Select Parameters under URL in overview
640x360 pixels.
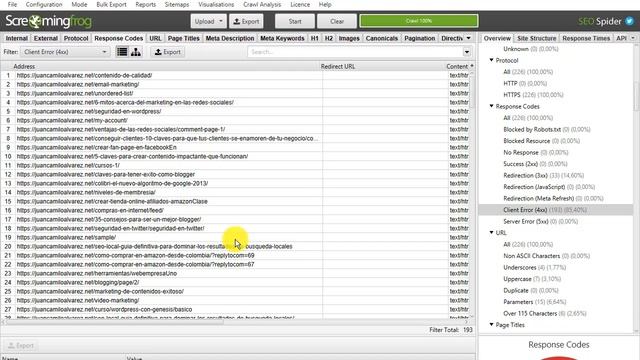click(535, 302)
